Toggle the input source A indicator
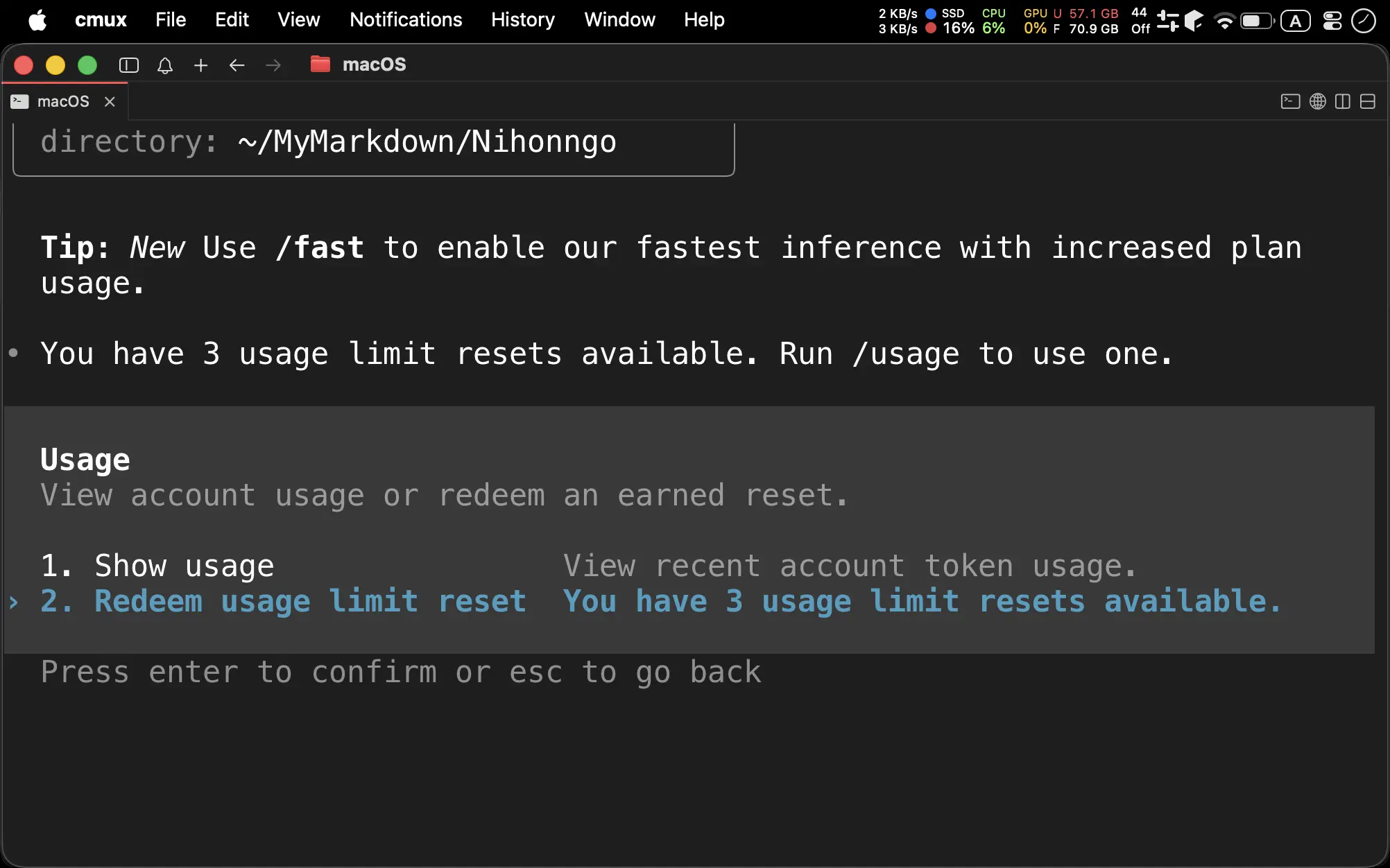The image size is (1390, 868). [1295, 21]
